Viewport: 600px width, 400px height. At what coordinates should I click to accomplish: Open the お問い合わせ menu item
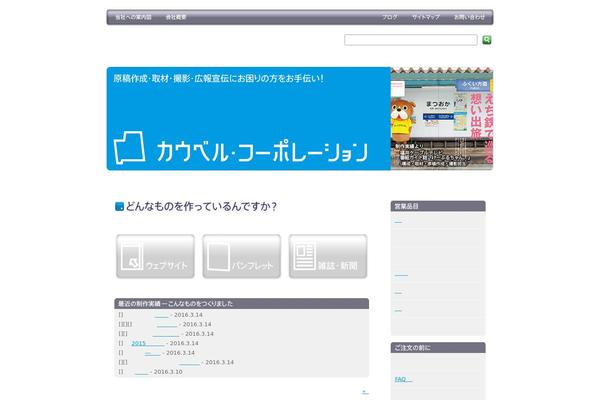pyautogui.click(x=469, y=17)
